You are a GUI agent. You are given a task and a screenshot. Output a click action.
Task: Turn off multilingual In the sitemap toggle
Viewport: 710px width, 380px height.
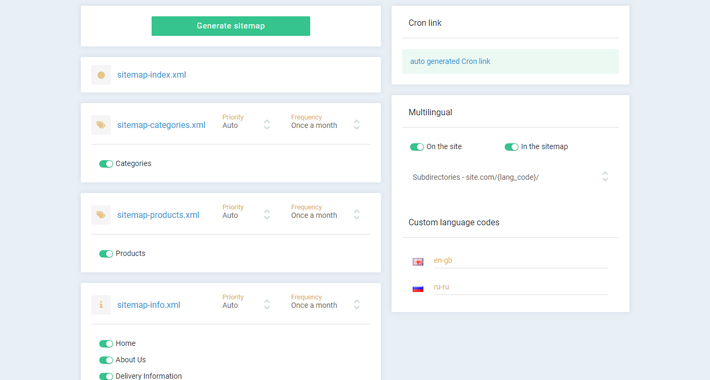511,147
